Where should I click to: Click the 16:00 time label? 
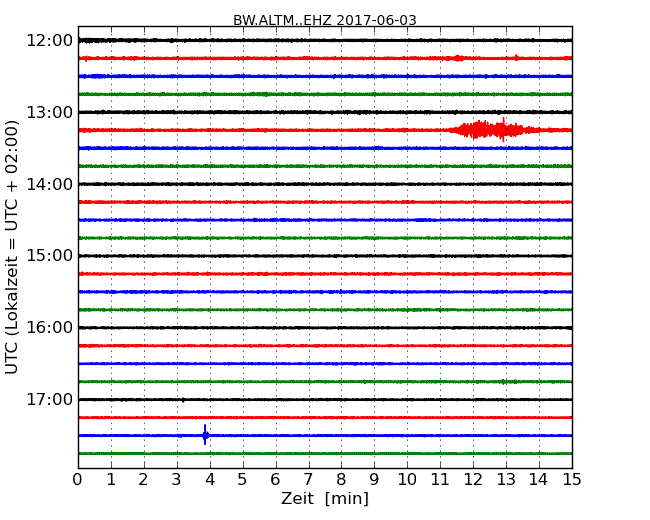coord(49,328)
